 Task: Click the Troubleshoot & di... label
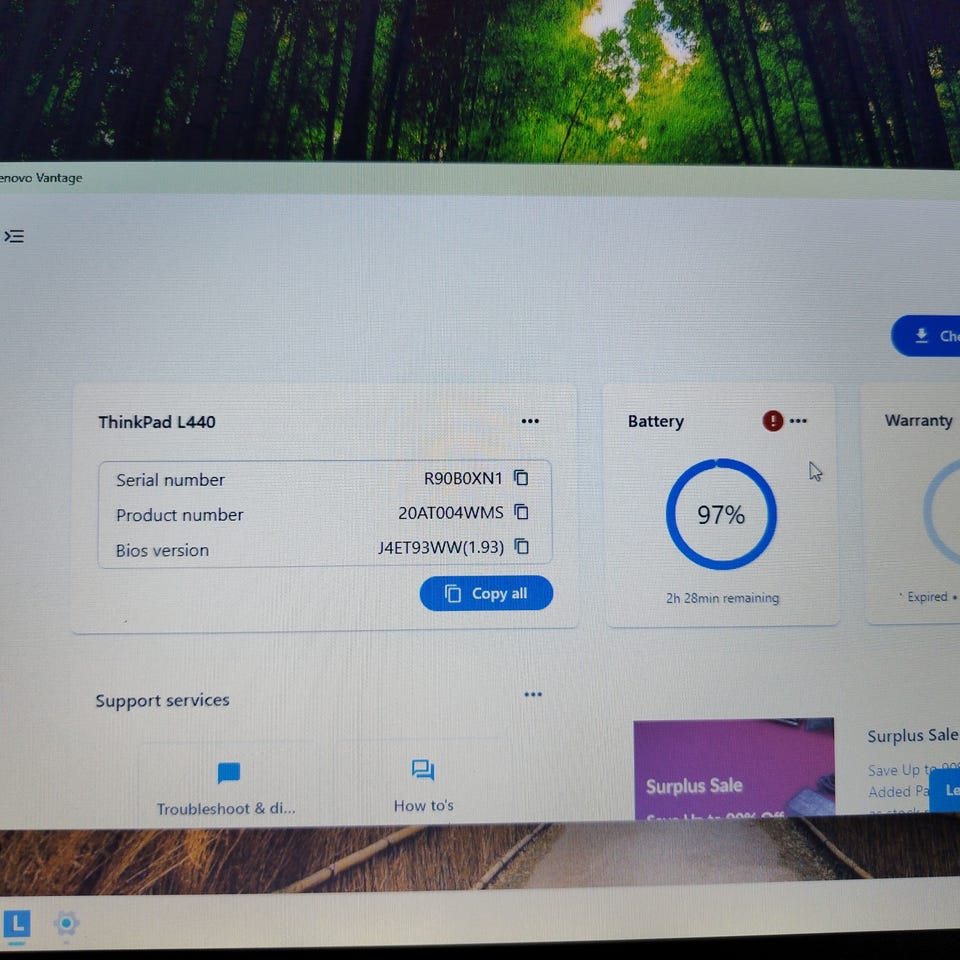pyautogui.click(x=226, y=809)
